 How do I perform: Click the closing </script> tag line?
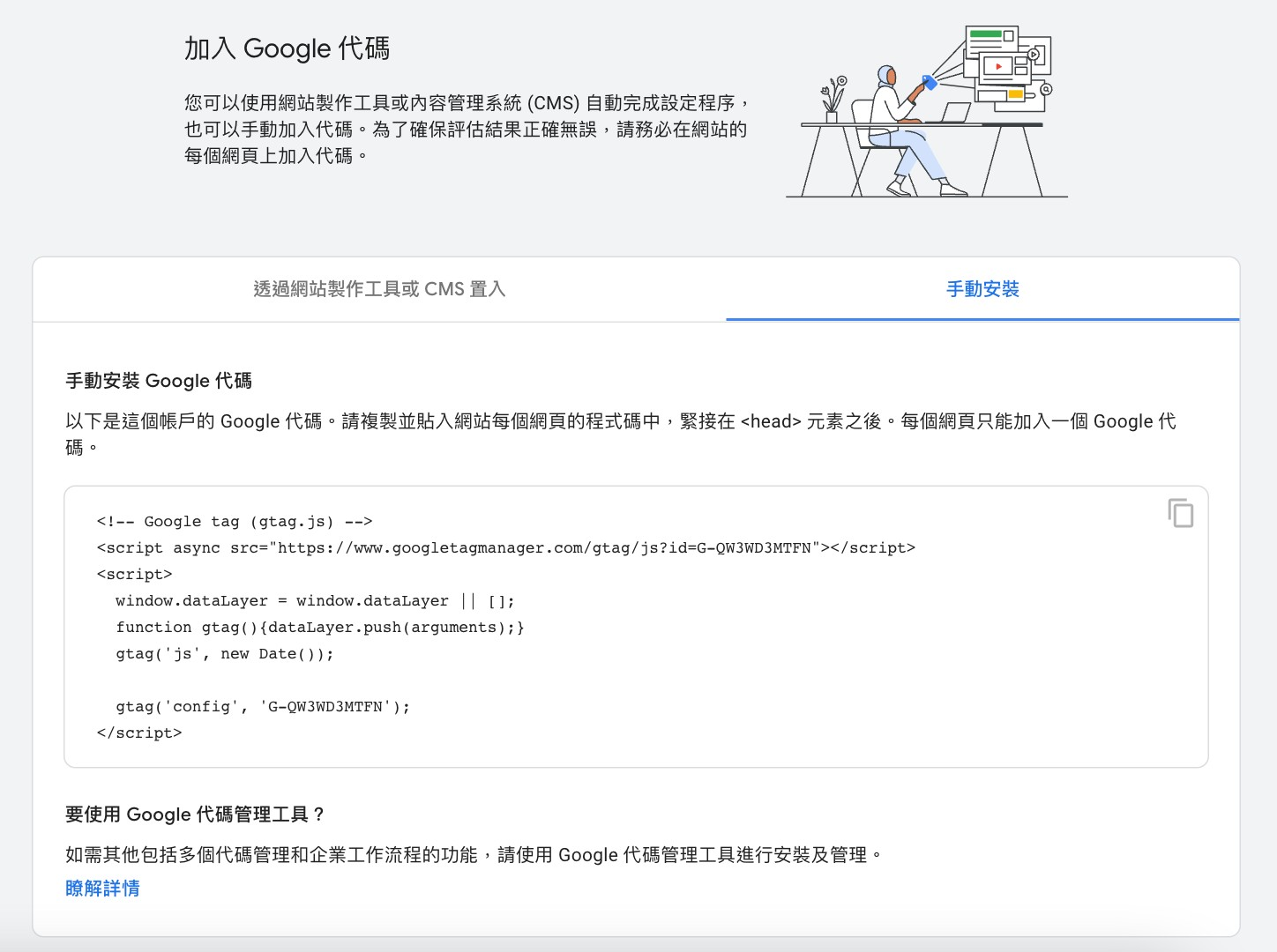(139, 733)
